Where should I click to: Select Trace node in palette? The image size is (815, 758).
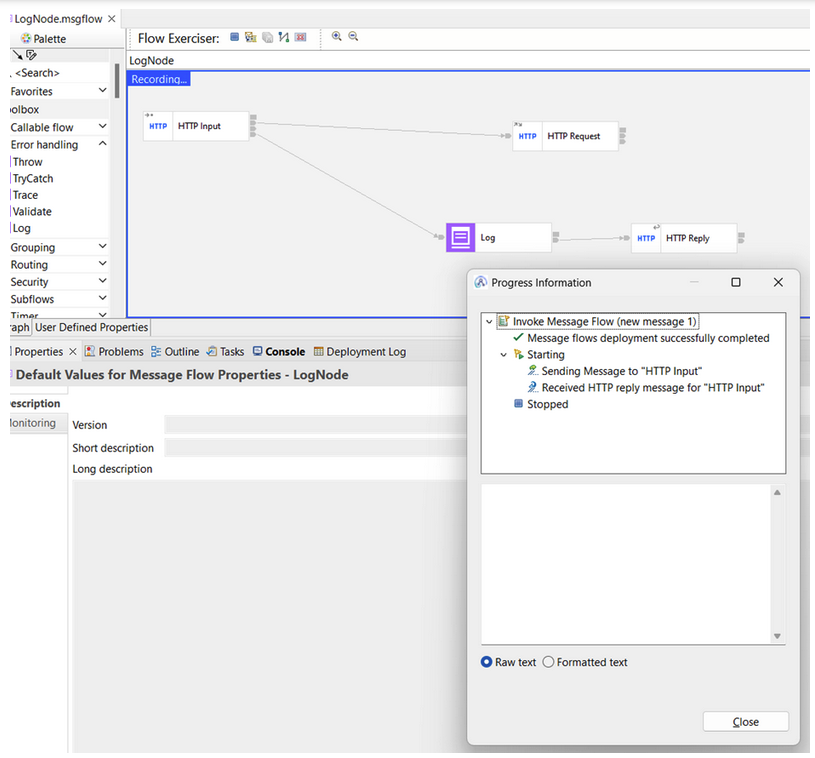coord(25,195)
